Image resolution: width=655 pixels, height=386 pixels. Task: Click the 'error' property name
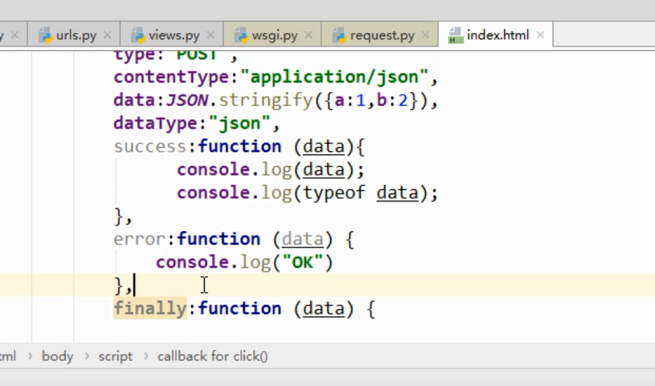coord(140,239)
